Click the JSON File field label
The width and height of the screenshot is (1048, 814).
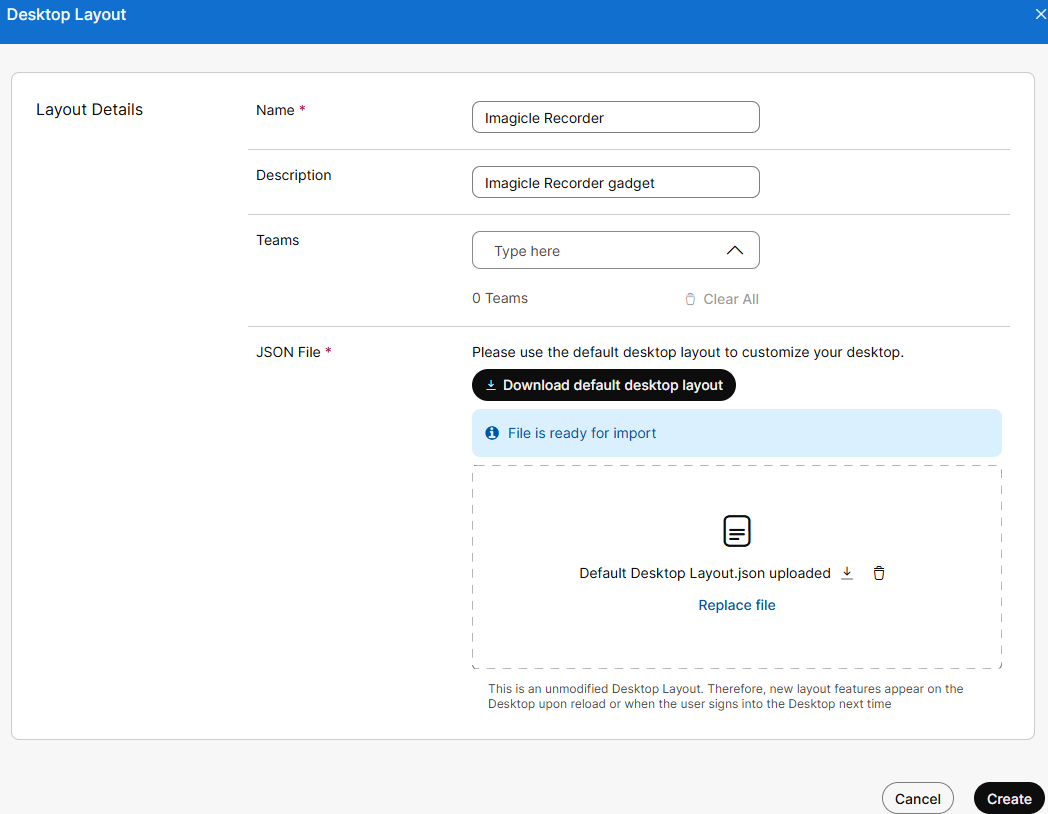[288, 352]
